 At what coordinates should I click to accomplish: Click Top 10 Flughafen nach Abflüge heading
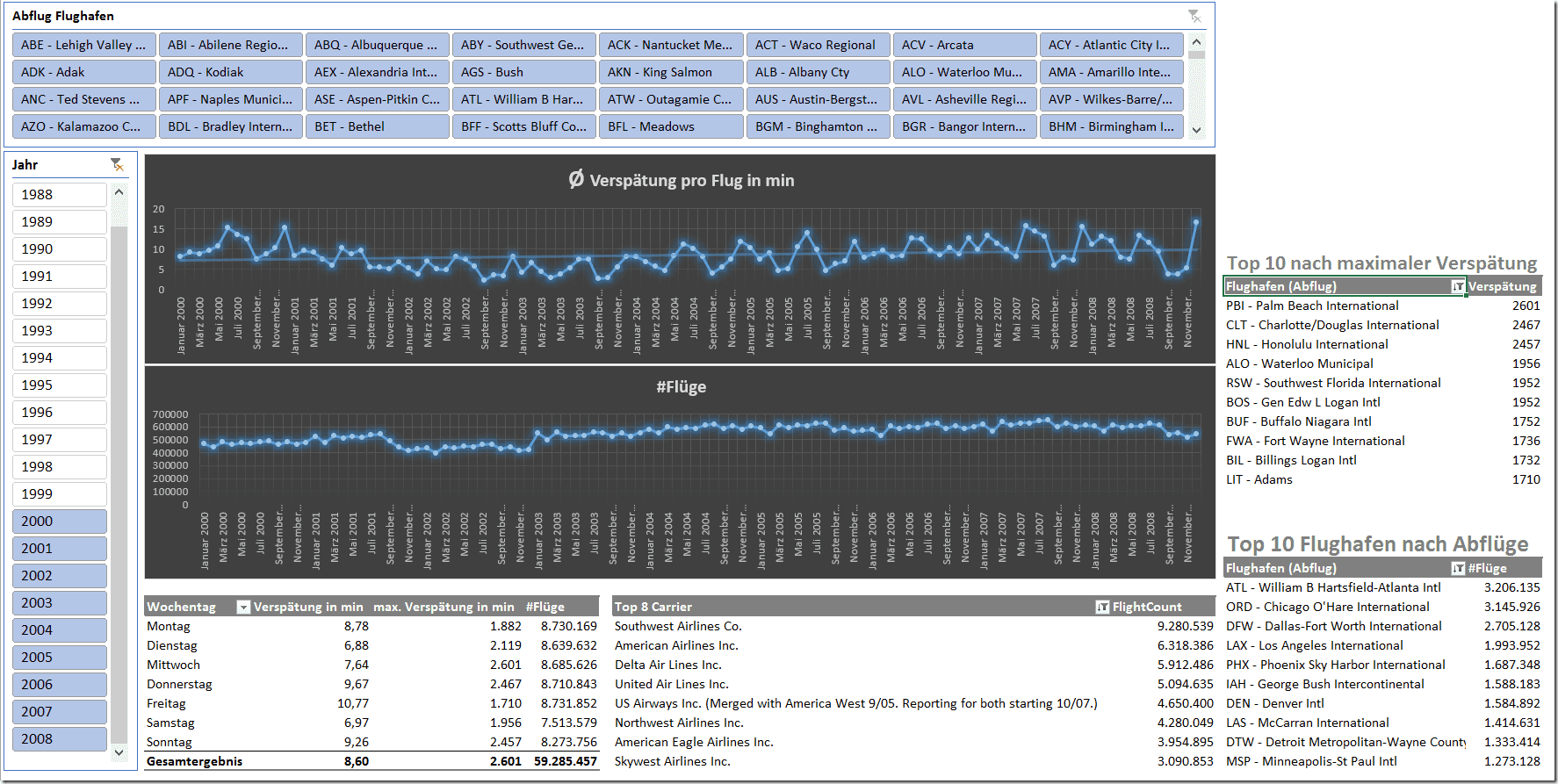[x=1377, y=544]
